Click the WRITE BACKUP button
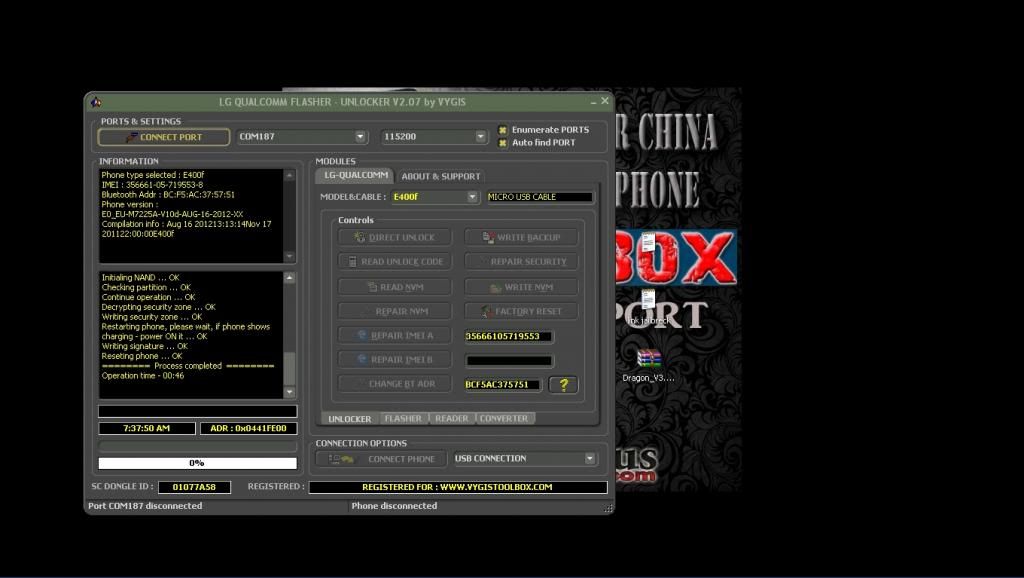The image size is (1024, 578). coord(521,237)
